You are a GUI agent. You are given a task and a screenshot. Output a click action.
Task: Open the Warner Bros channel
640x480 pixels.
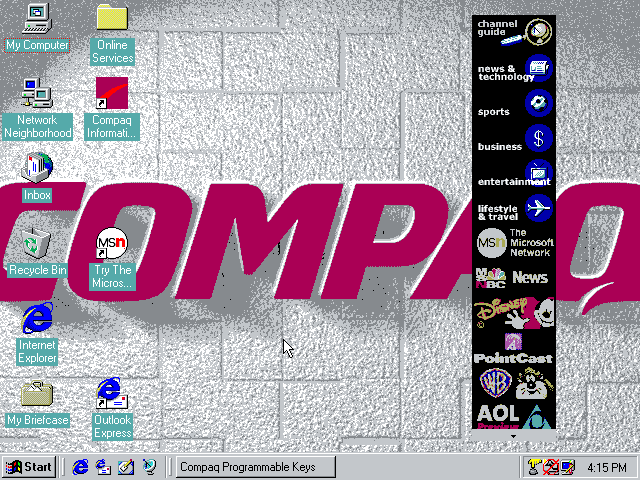point(514,384)
